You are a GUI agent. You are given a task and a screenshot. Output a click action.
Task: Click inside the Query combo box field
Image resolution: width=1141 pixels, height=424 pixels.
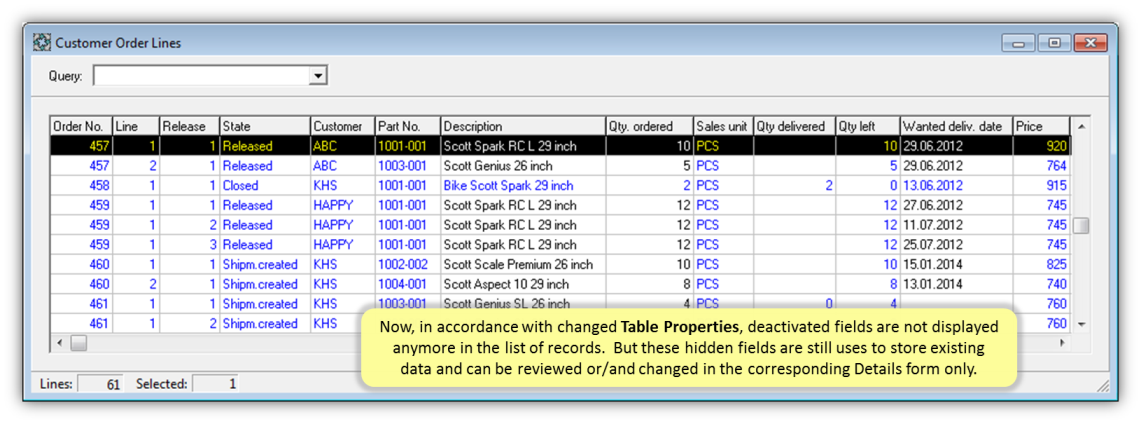[200, 76]
